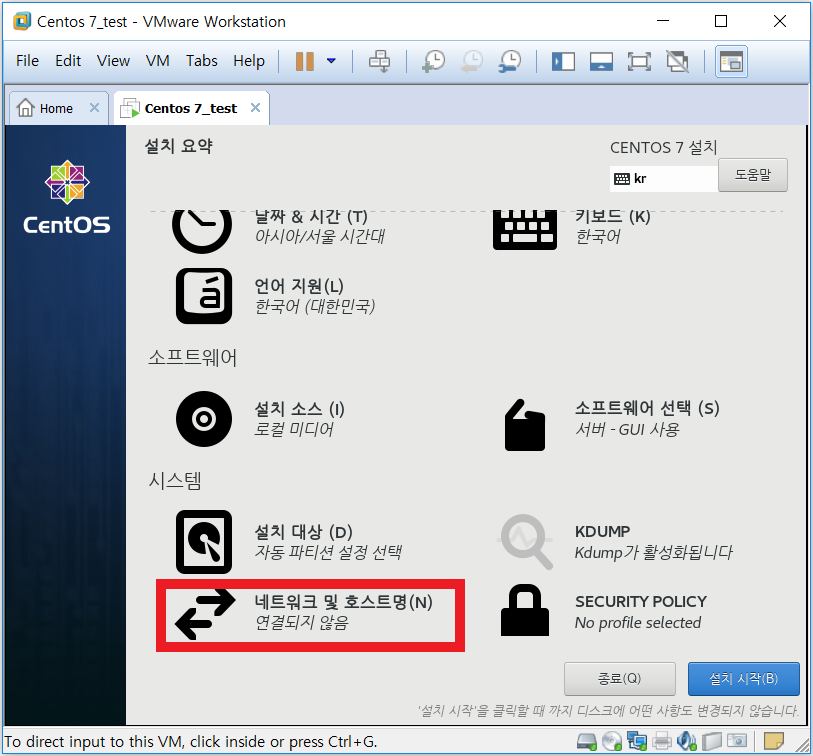813x756 pixels.
Task: Toggle Unity mode icon
Action: point(677,61)
